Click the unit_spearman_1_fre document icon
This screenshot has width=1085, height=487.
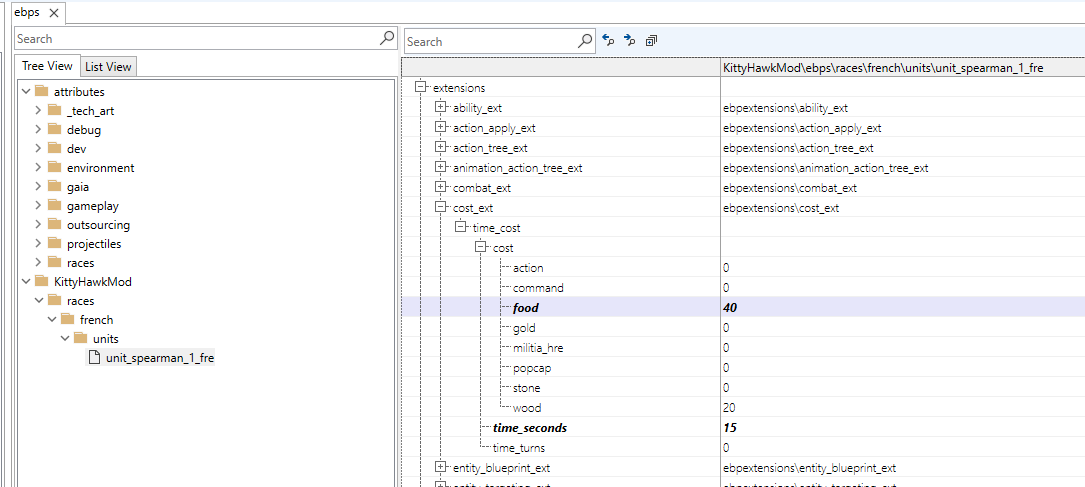(93, 358)
